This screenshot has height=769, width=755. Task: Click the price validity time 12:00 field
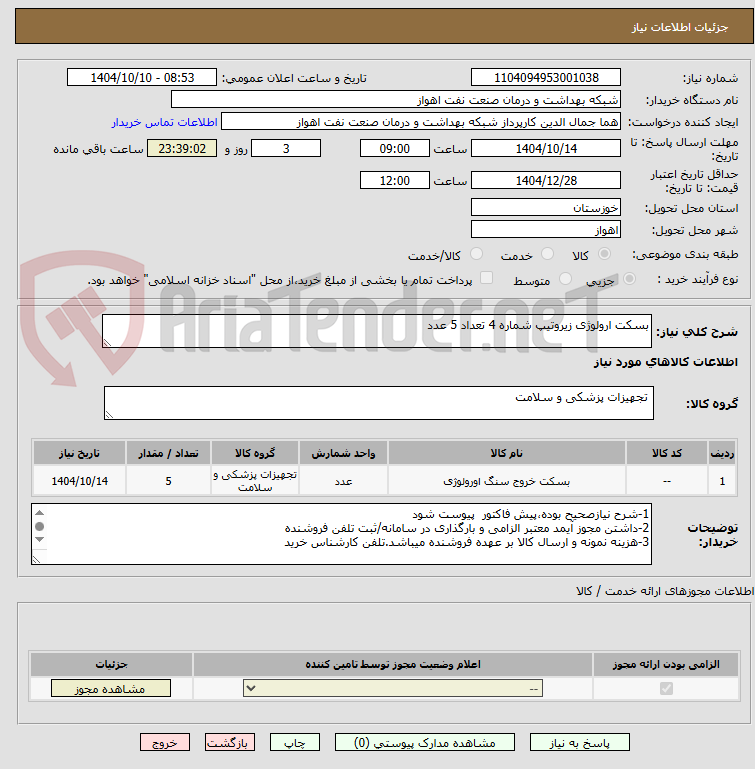point(394,180)
